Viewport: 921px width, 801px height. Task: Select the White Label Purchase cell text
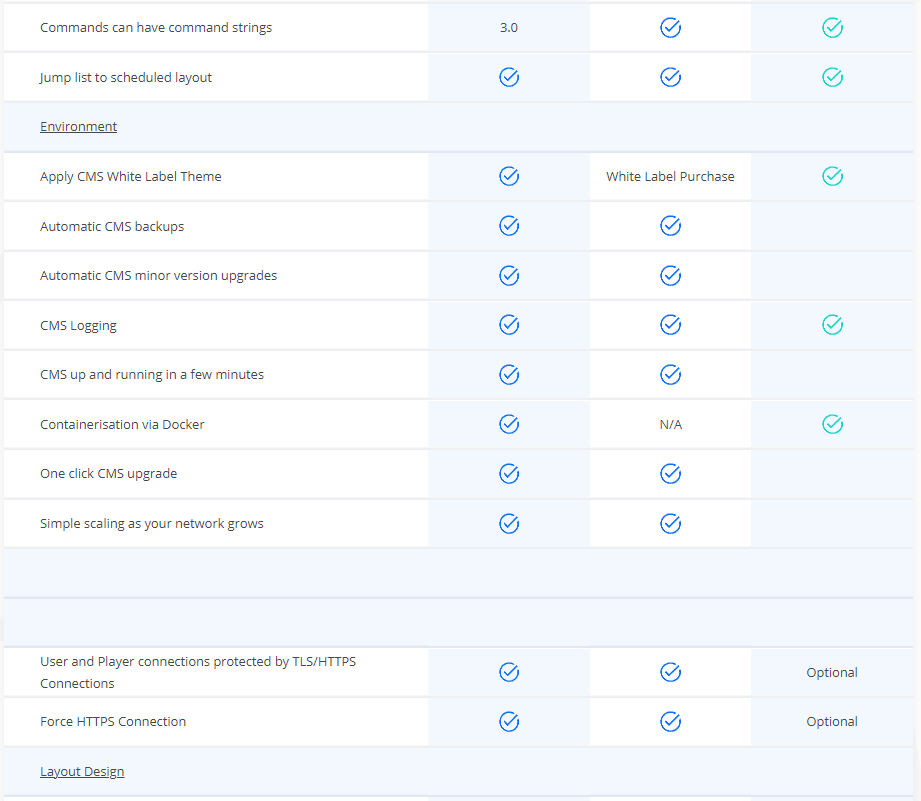pos(670,177)
